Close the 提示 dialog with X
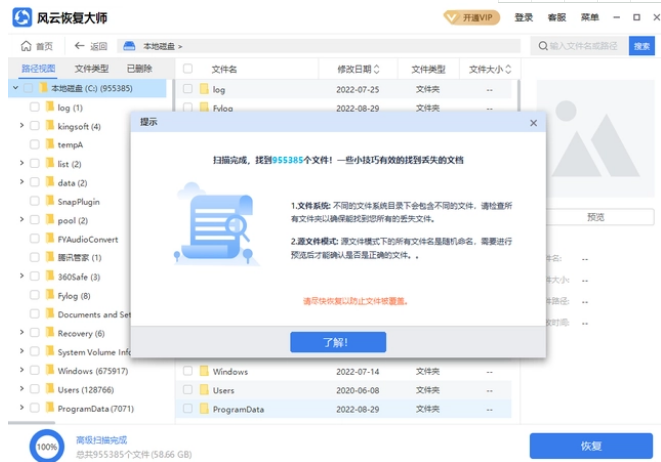Screen dimensions: 661x462 [x=533, y=123]
